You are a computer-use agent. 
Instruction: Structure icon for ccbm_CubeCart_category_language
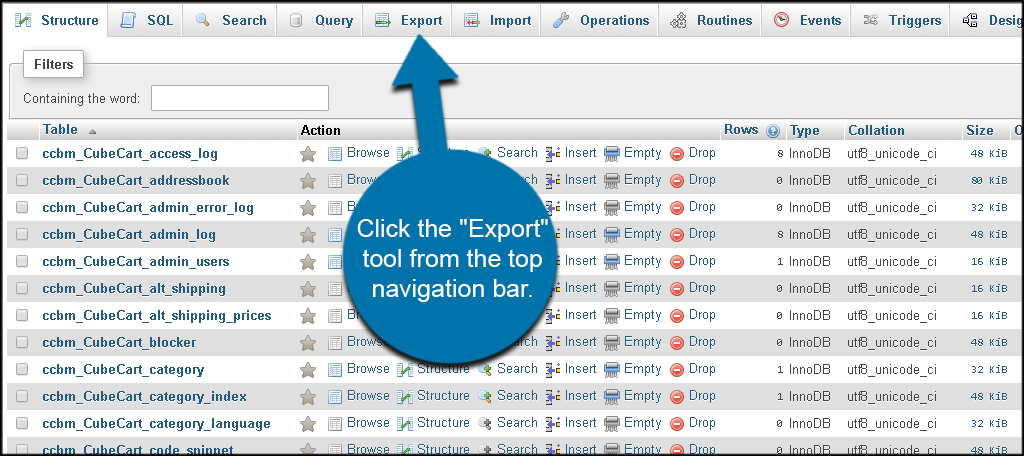point(405,424)
